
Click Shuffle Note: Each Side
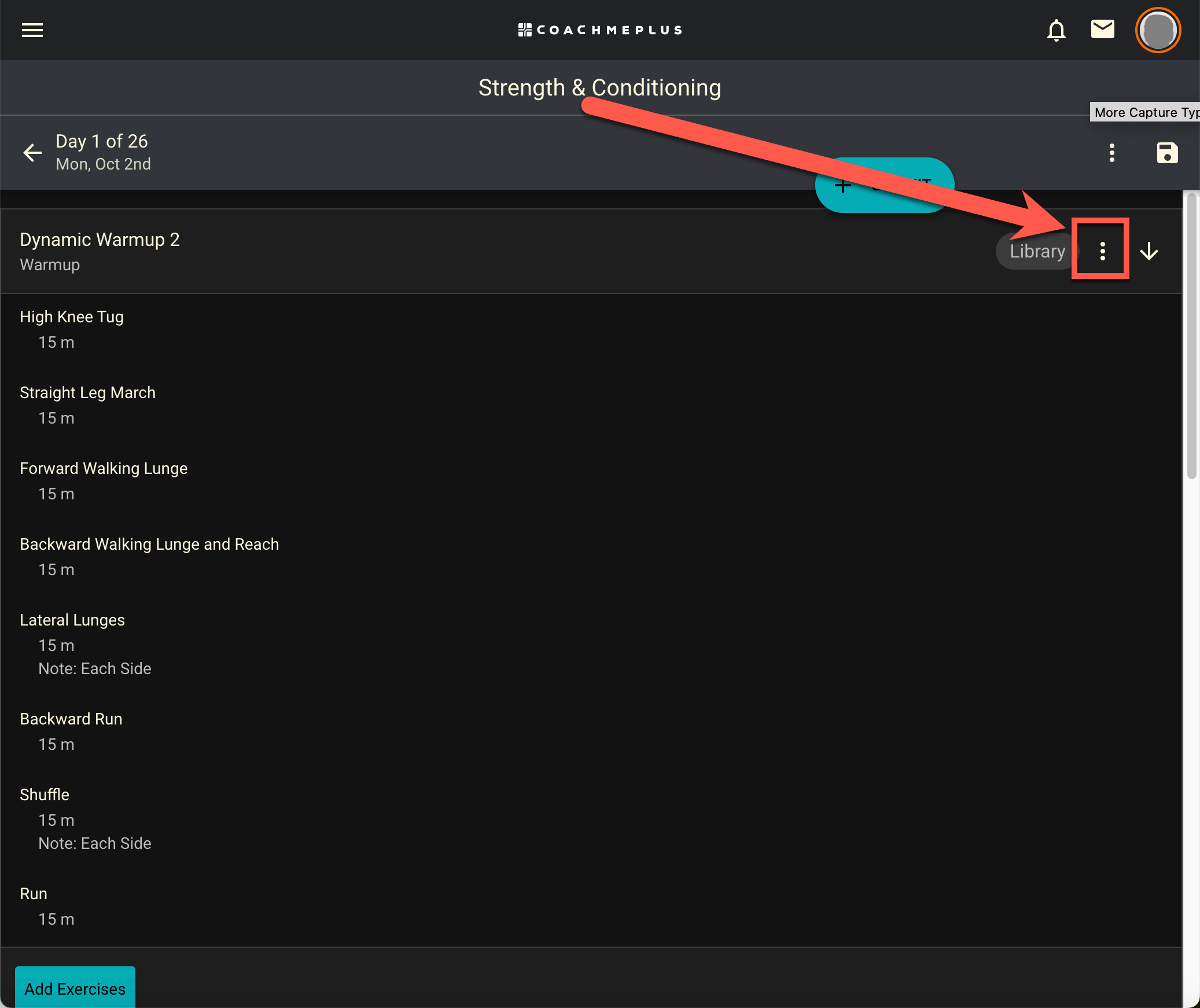point(95,844)
